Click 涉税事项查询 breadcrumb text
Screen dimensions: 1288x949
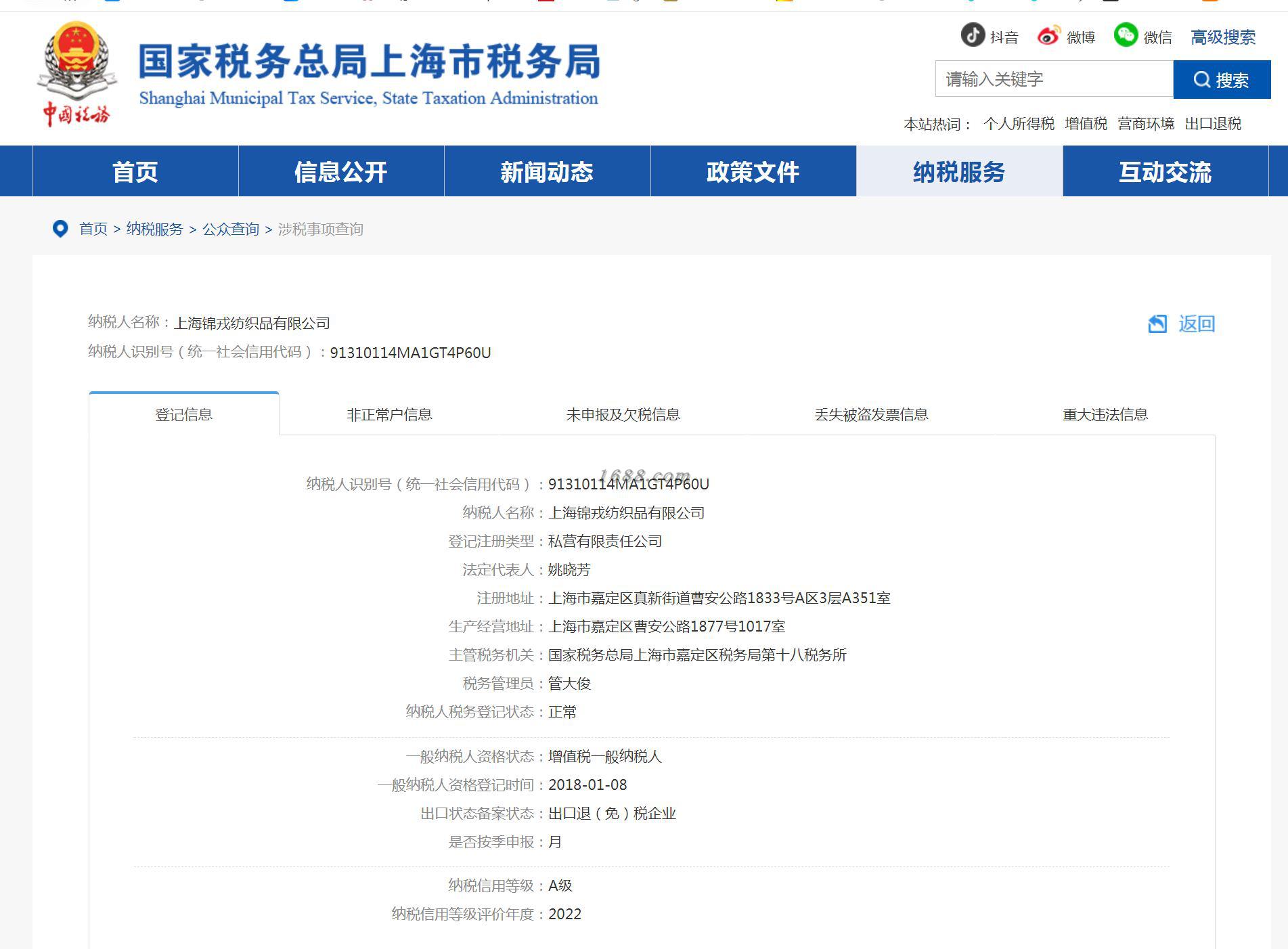[321, 229]
